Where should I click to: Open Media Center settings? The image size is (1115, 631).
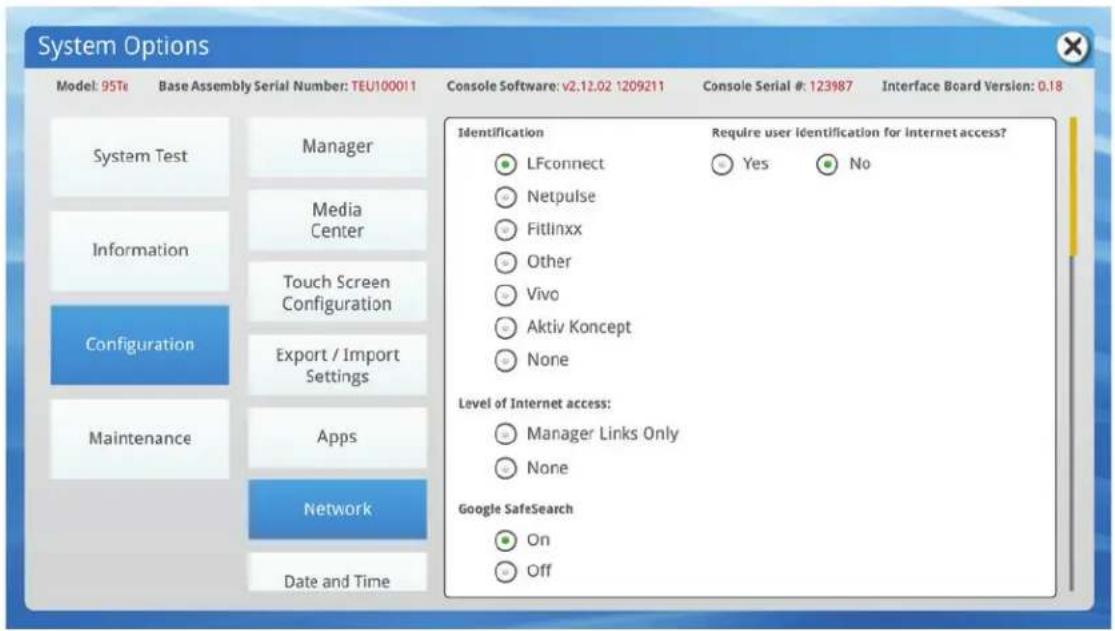337,220
